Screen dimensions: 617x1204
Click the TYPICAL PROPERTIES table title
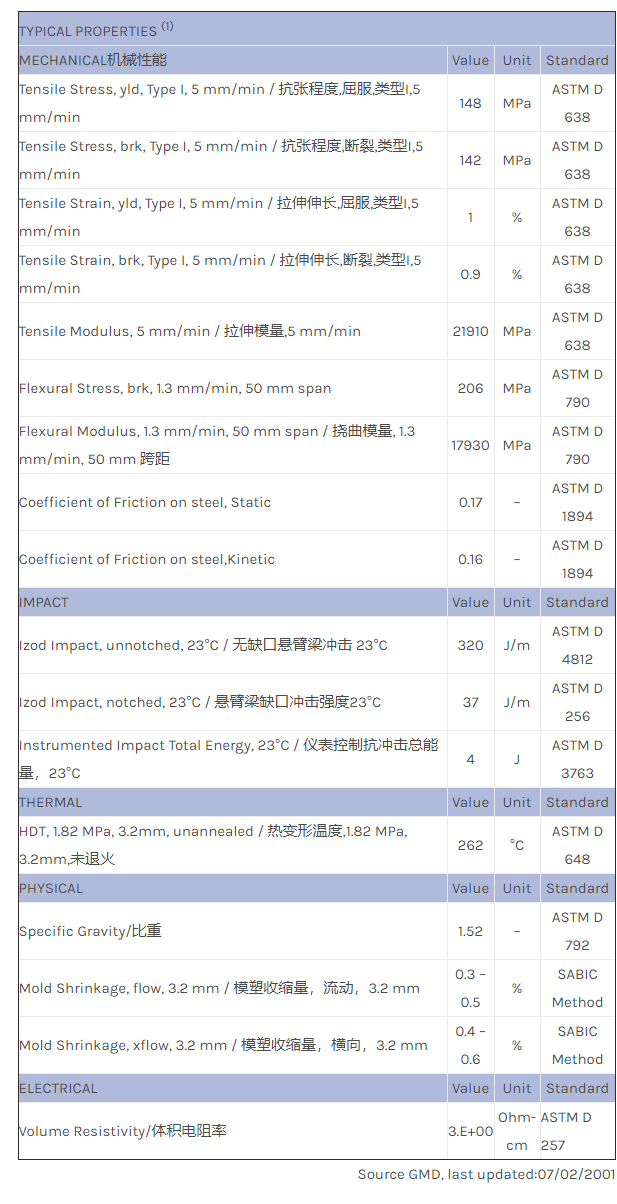[x=96, y=30]
